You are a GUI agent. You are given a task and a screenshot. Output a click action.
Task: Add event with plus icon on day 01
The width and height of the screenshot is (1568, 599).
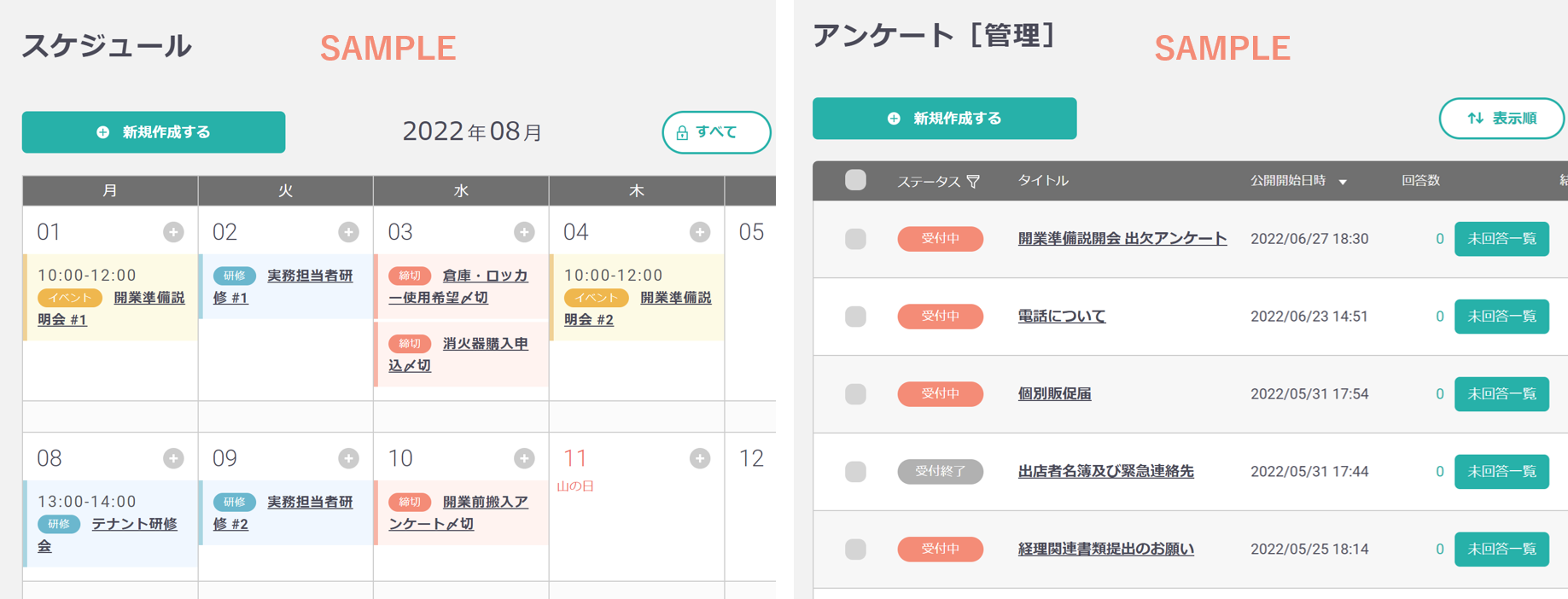coord(173,232)
